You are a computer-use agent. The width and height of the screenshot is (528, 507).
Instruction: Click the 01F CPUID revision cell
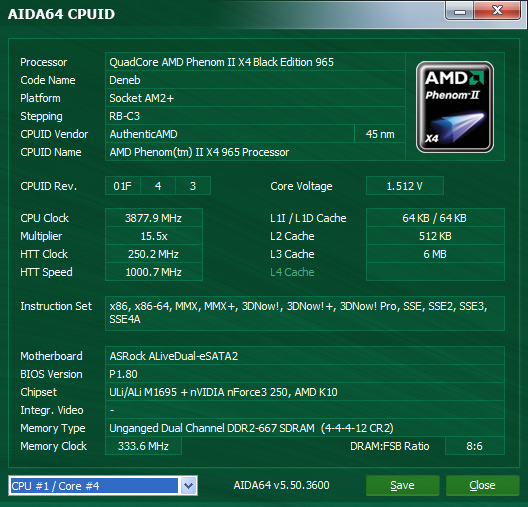point(123,186)
